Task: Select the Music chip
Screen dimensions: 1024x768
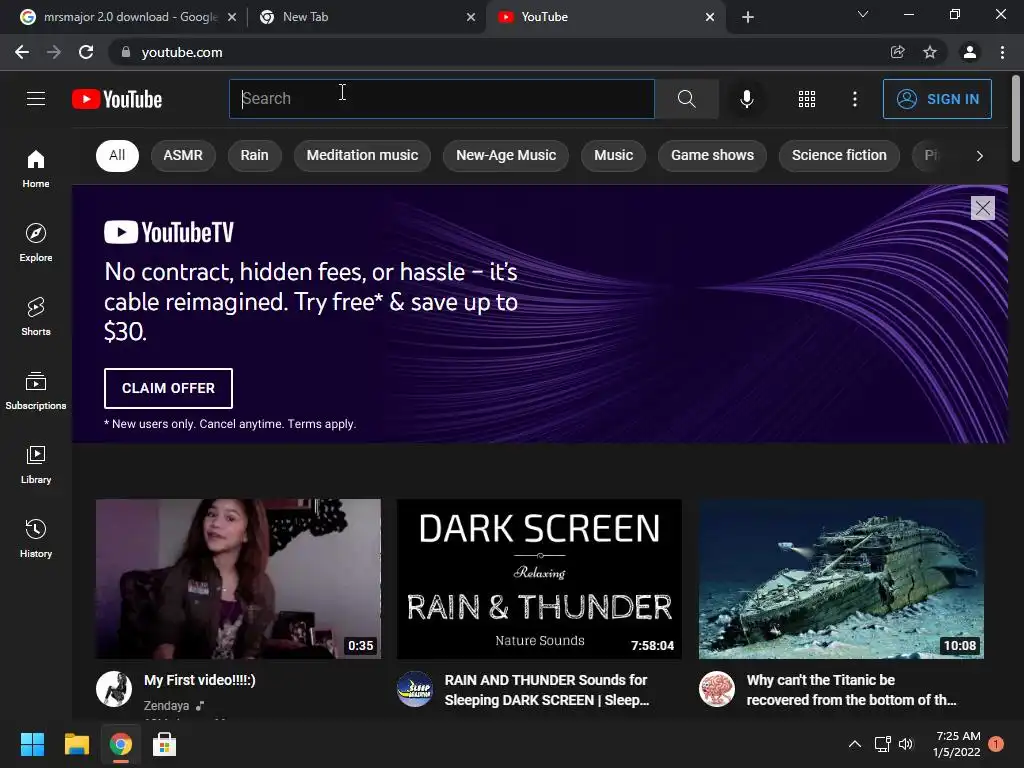Action: [613, 155]
